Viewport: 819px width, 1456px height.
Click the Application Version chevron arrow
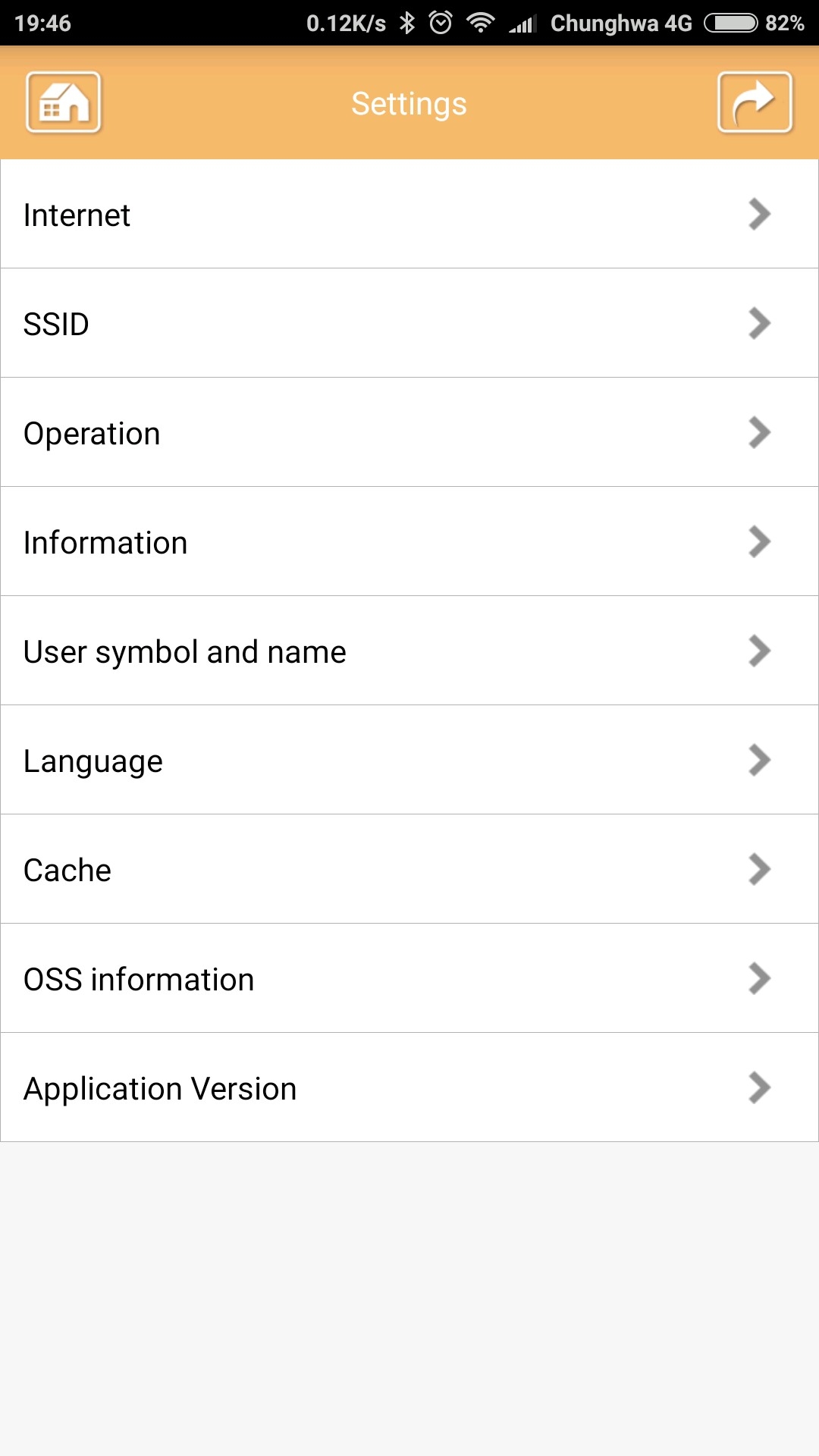pyautogui.click(x=759, y=1087)
